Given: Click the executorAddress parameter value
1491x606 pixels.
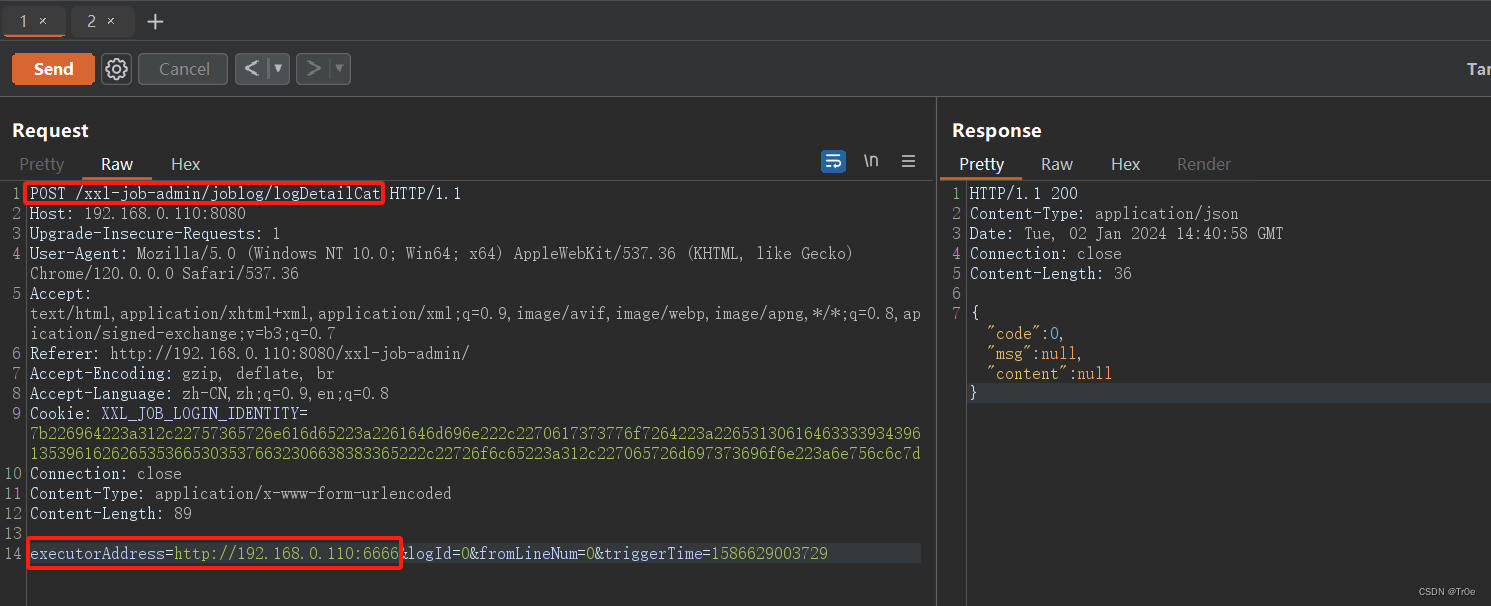Looking at the screenshot, I should point(287,553).
